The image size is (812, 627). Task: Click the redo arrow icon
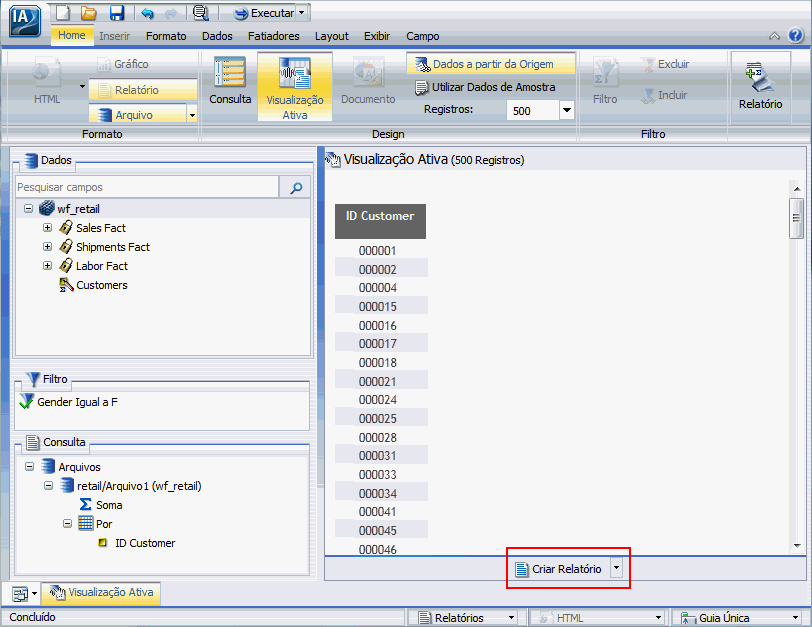point(171,13)
